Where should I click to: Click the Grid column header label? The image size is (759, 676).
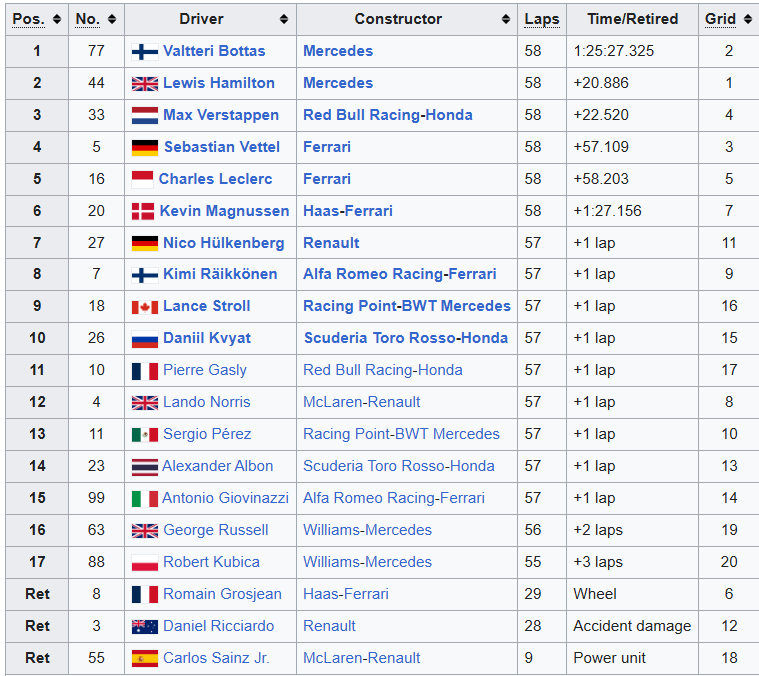[720, 19]
